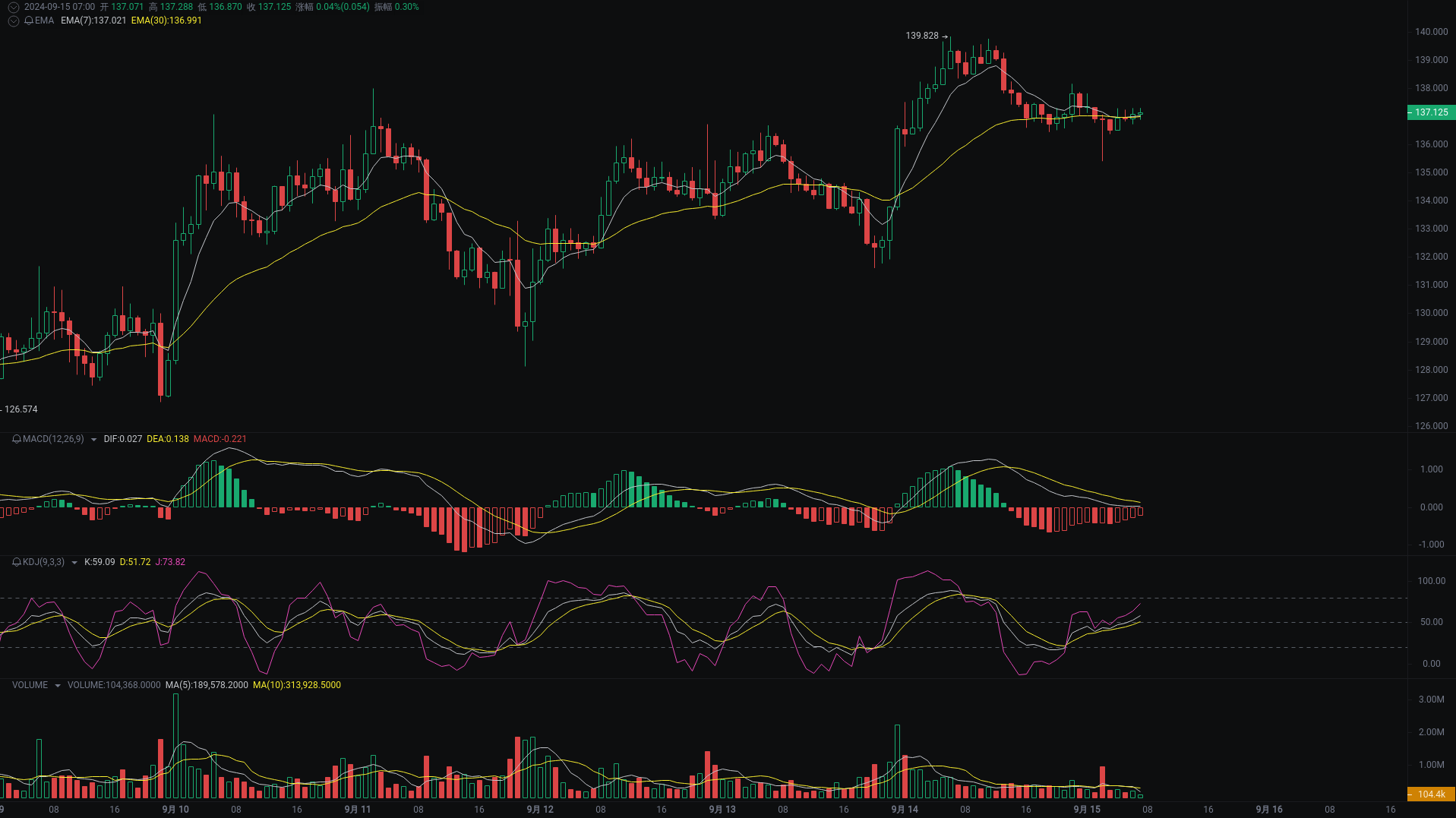The width and height of the screenshot is (1456, 818).
Task: Toggle the EMA overlay via its chevron control
Action: [13, 21]
